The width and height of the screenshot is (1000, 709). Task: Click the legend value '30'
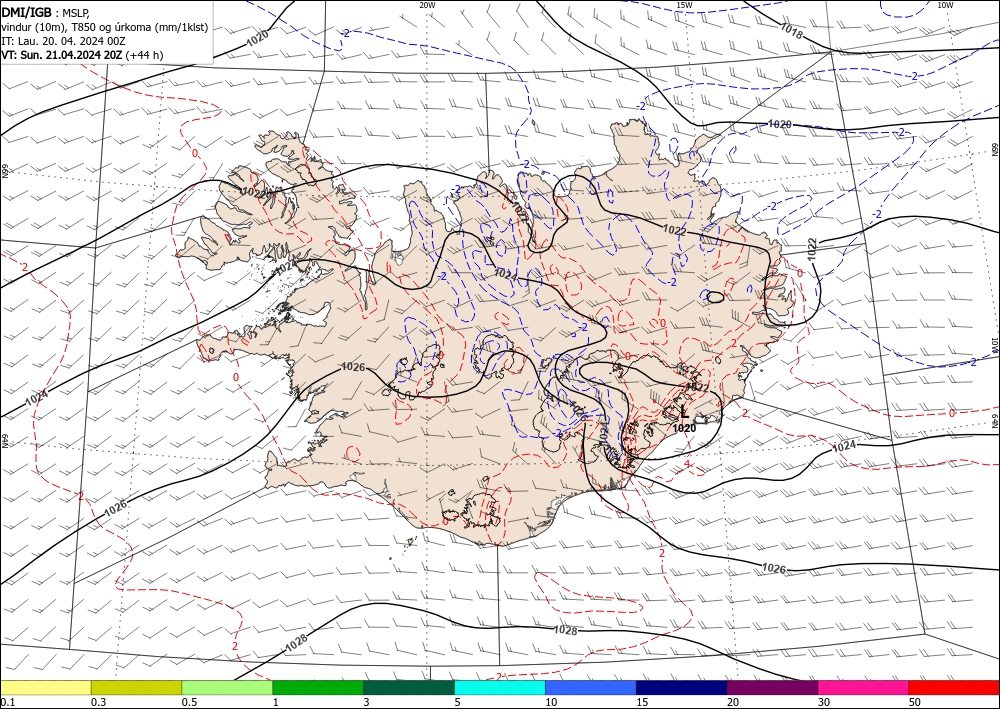[824, 702]
